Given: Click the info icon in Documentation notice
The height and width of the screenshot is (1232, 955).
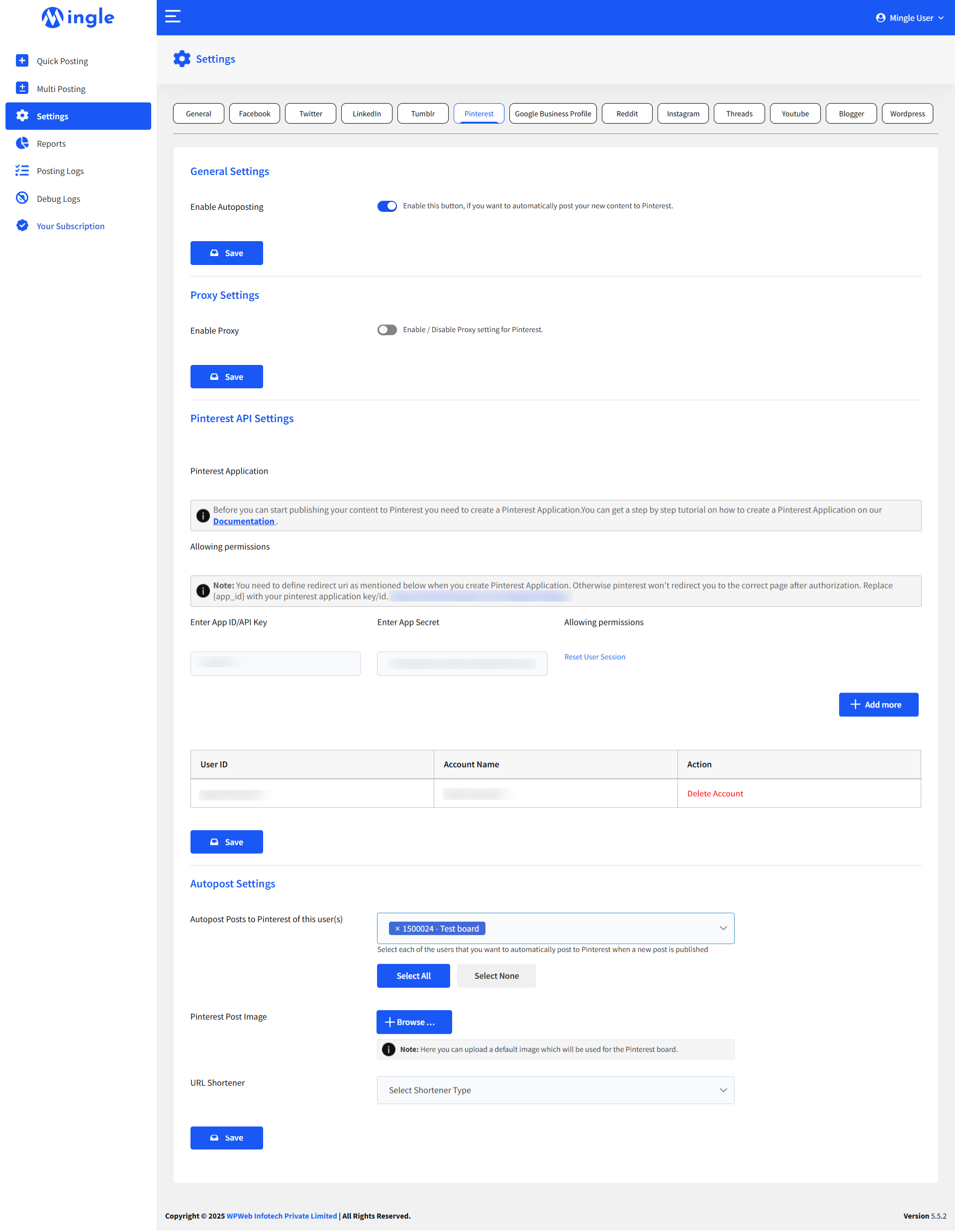Looking at the screenshot, I should click(x=202, y=516).
